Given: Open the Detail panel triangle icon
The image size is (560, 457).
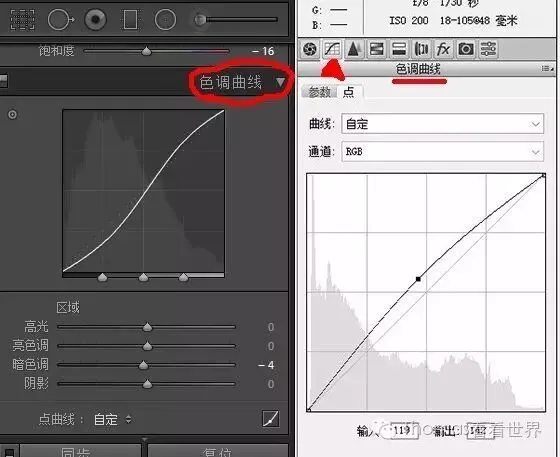Looking at the screenshot, I should point(354,49).
